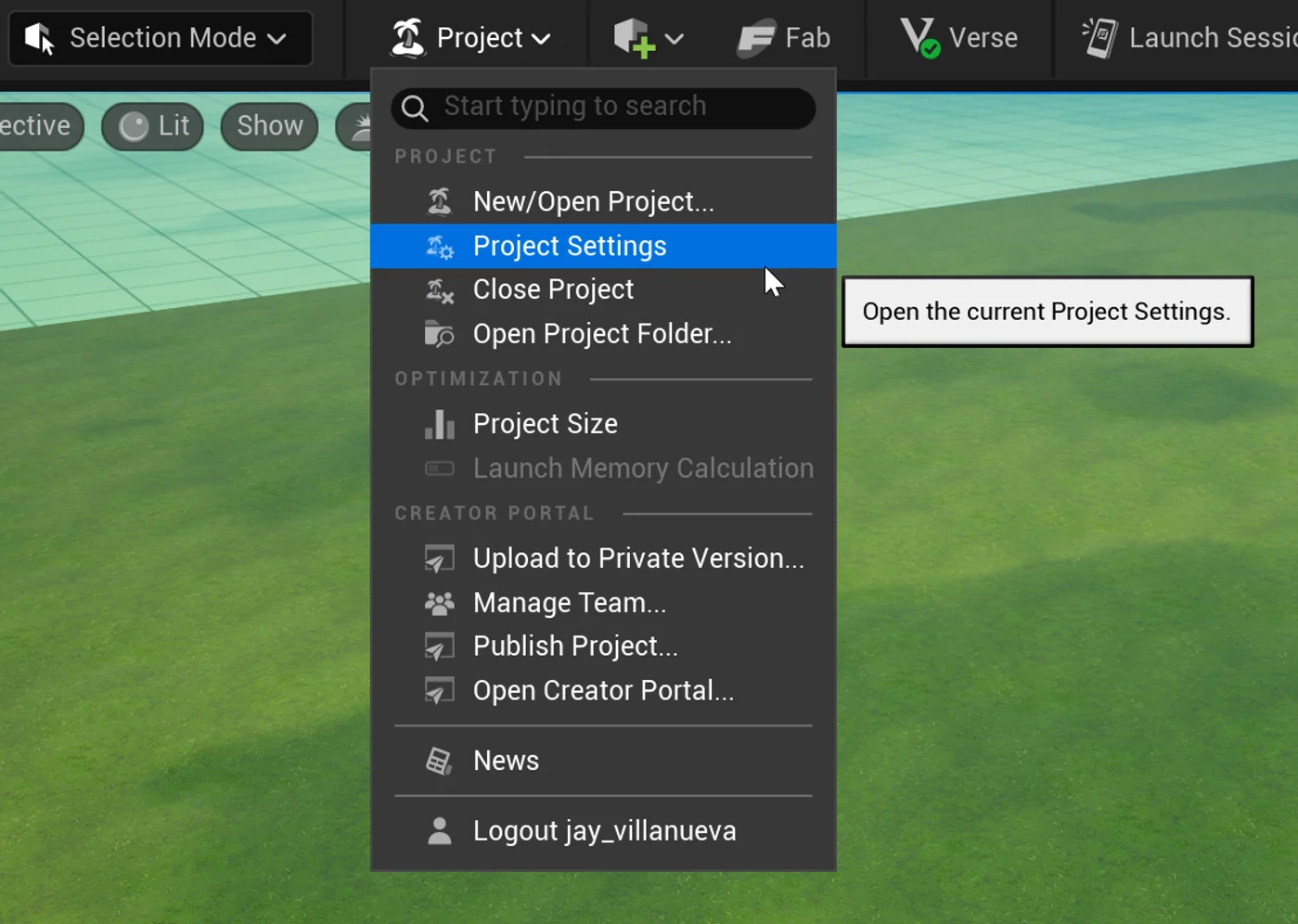Viewport: 1298px width, 924px height.
Task: Click the New/Open Project icon
Action: pyautogui.click(x=440, y=201)
